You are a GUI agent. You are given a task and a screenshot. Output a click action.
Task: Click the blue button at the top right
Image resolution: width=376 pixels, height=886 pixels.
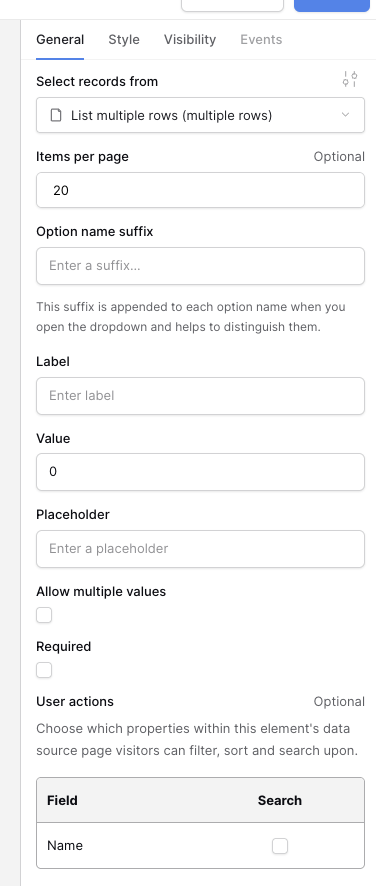(x=331, y=5)
